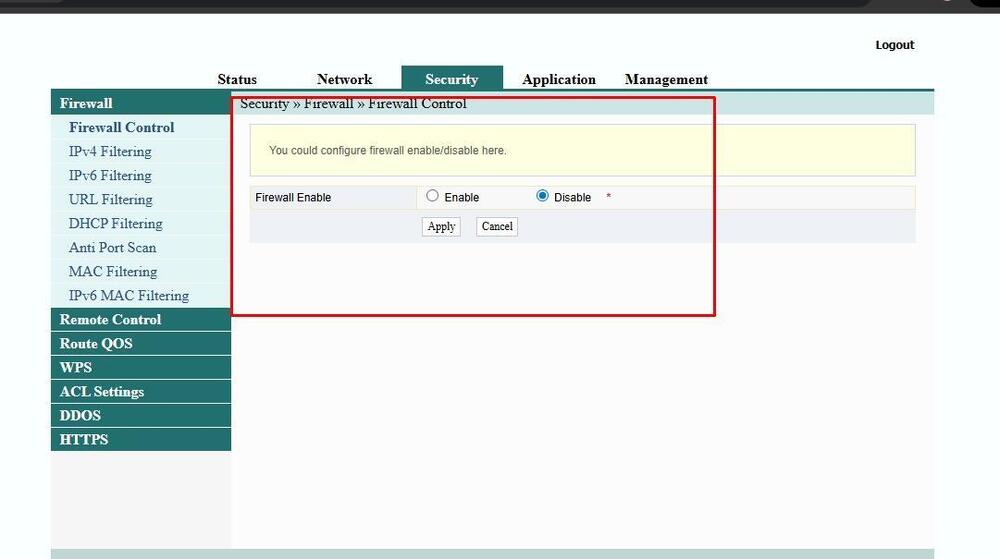Expand the WPS section

tap(141, 368)
